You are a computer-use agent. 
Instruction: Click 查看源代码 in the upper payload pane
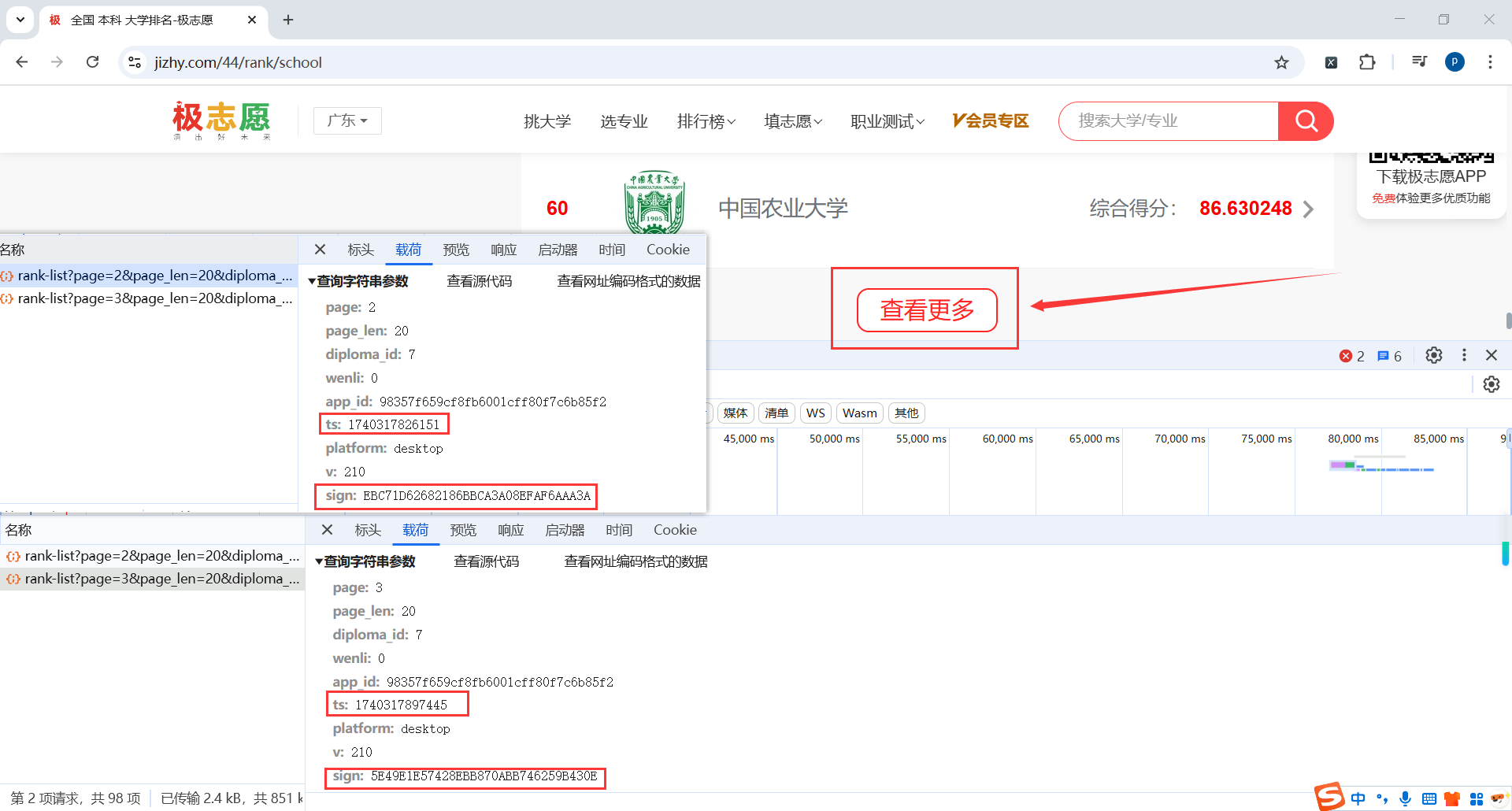(480, 281)
